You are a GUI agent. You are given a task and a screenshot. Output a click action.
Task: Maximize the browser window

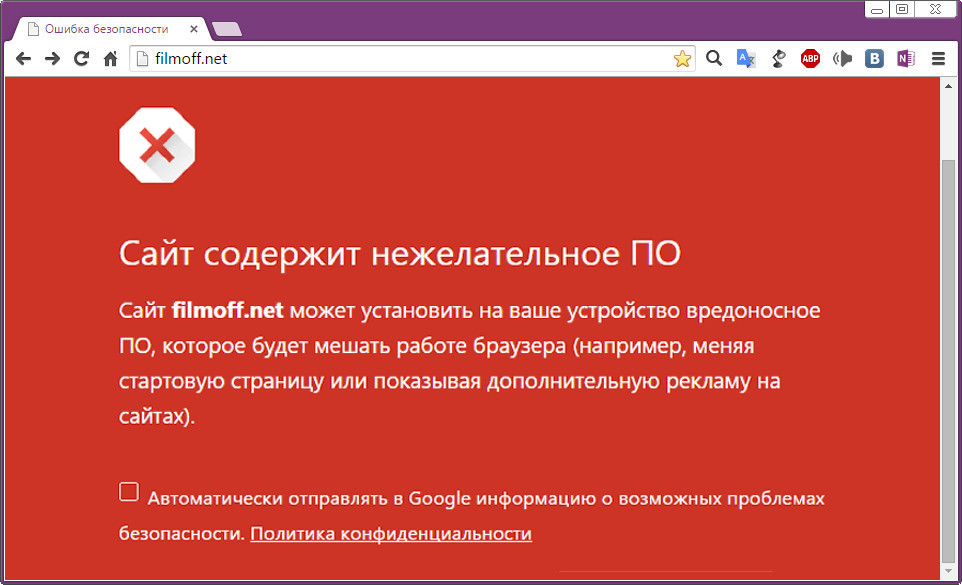coord(902,9)
